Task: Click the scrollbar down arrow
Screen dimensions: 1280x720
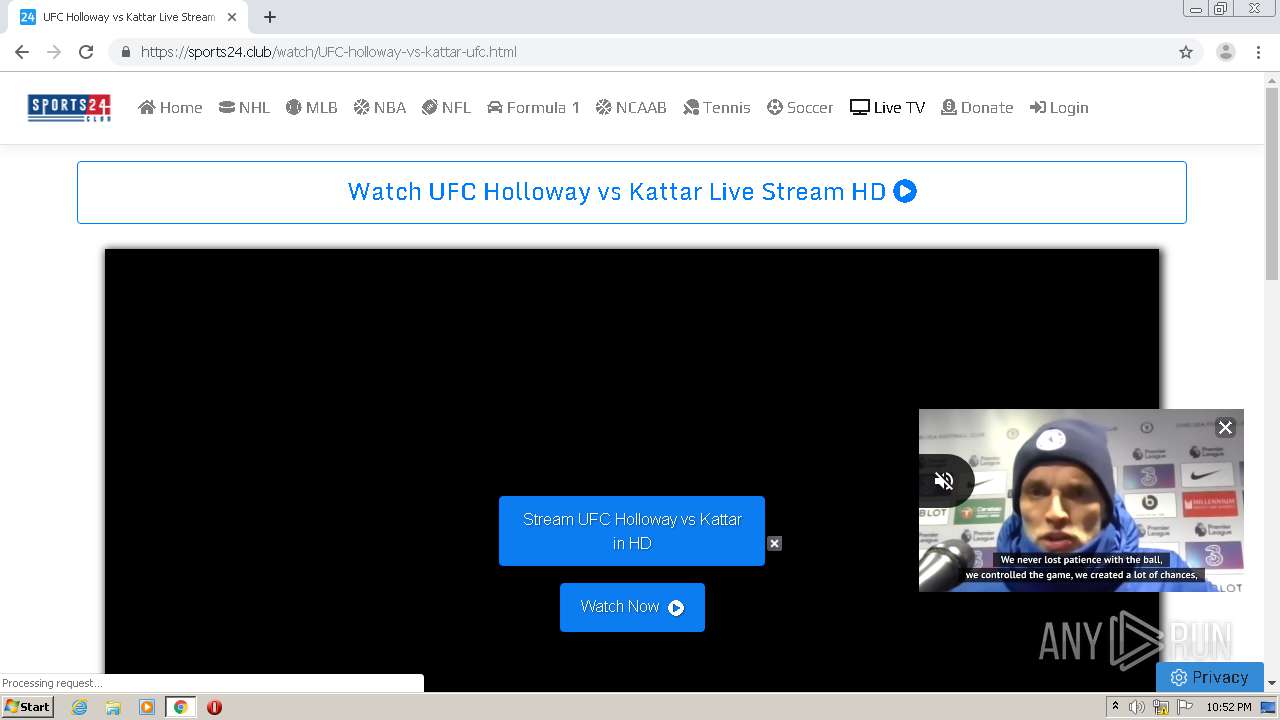Action: [x=1272, y=683]
